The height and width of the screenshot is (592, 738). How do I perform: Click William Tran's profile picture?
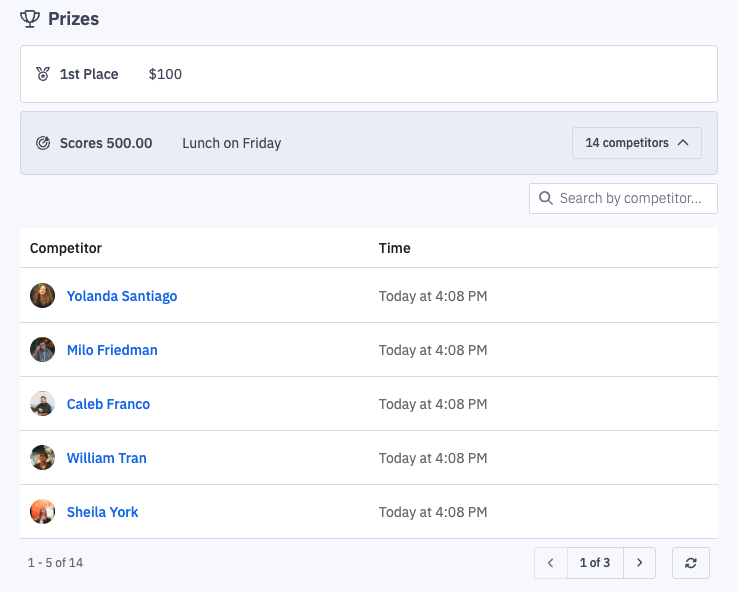42,458
